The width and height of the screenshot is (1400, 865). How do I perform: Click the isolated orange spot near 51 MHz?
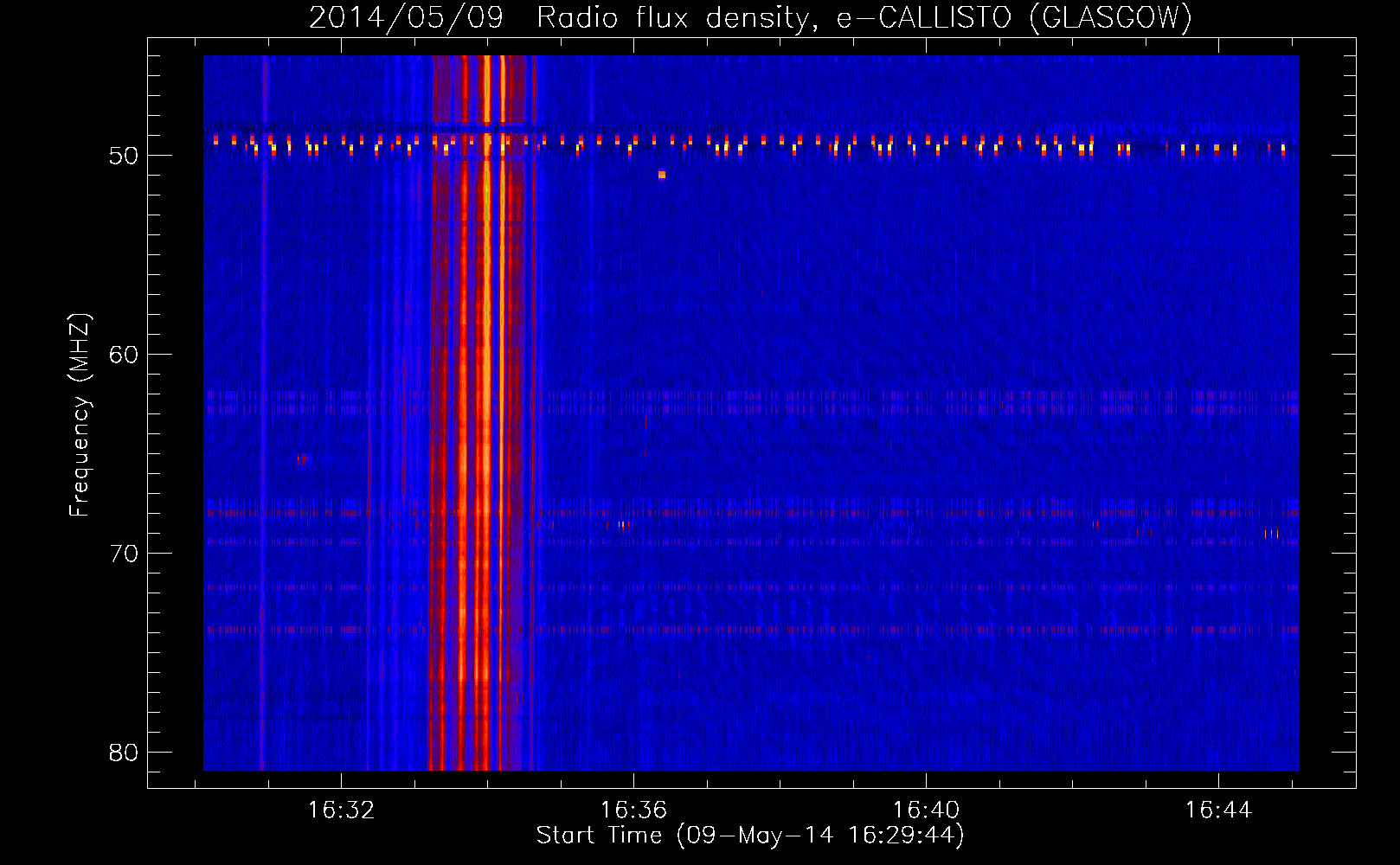coord(662,175)
